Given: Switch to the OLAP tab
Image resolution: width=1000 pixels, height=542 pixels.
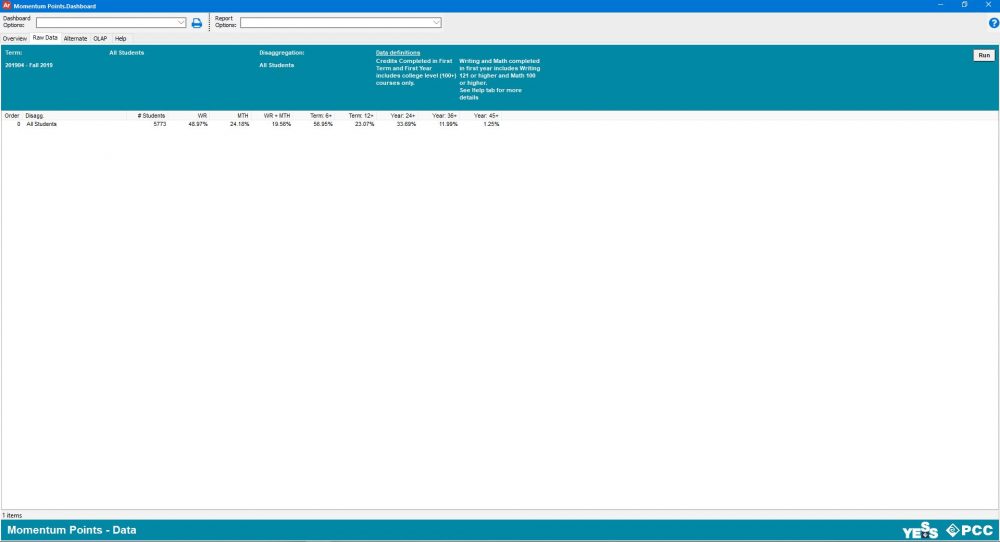Looking at the screenshot, I should tap(100, 38).
